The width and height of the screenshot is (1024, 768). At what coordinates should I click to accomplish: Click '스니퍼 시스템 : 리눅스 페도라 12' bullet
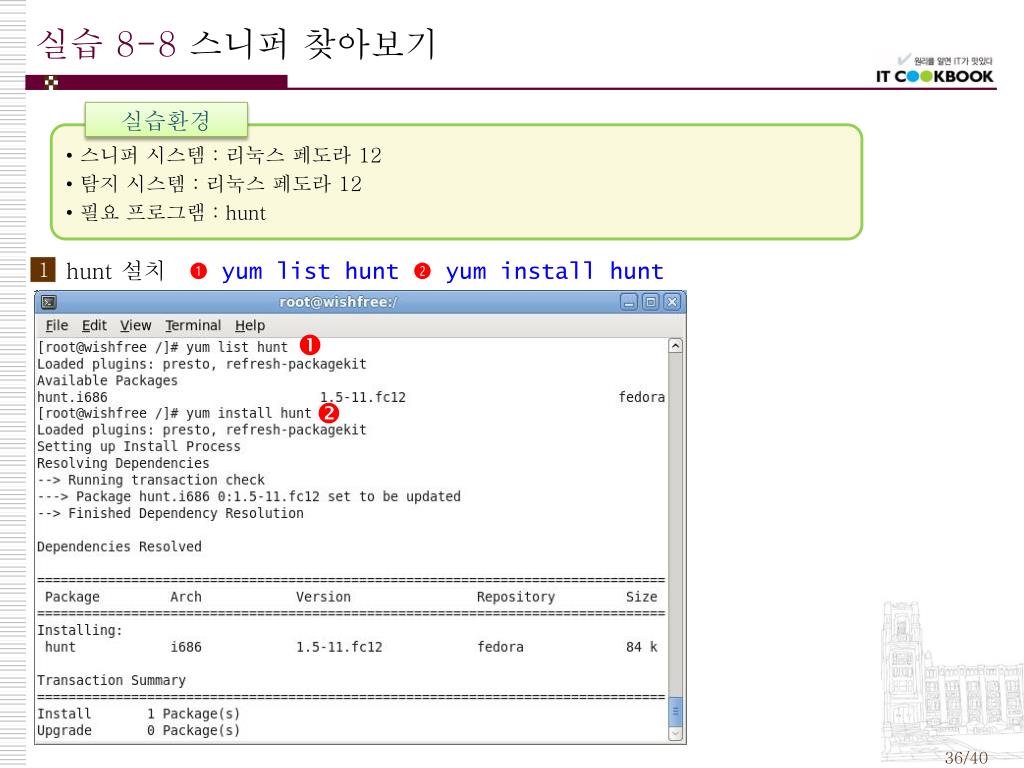[x=223, y=155]
